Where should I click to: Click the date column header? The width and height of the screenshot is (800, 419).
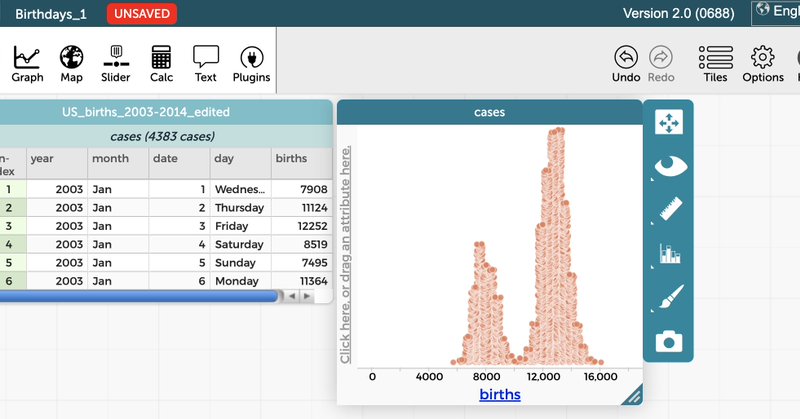179,163
